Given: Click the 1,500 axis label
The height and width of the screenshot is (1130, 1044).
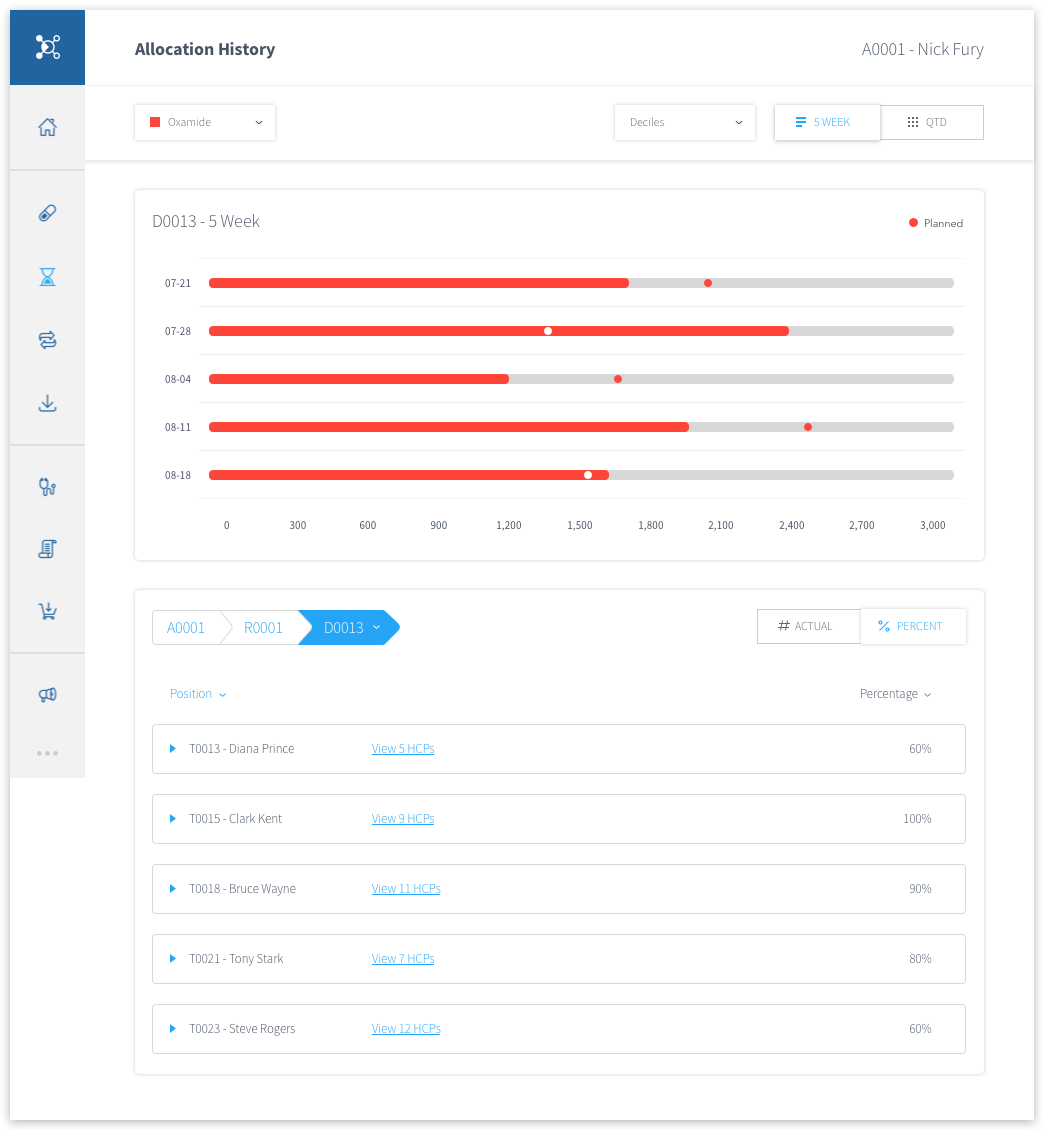Looking at the screenshot, I should click(x=579, y=525).
